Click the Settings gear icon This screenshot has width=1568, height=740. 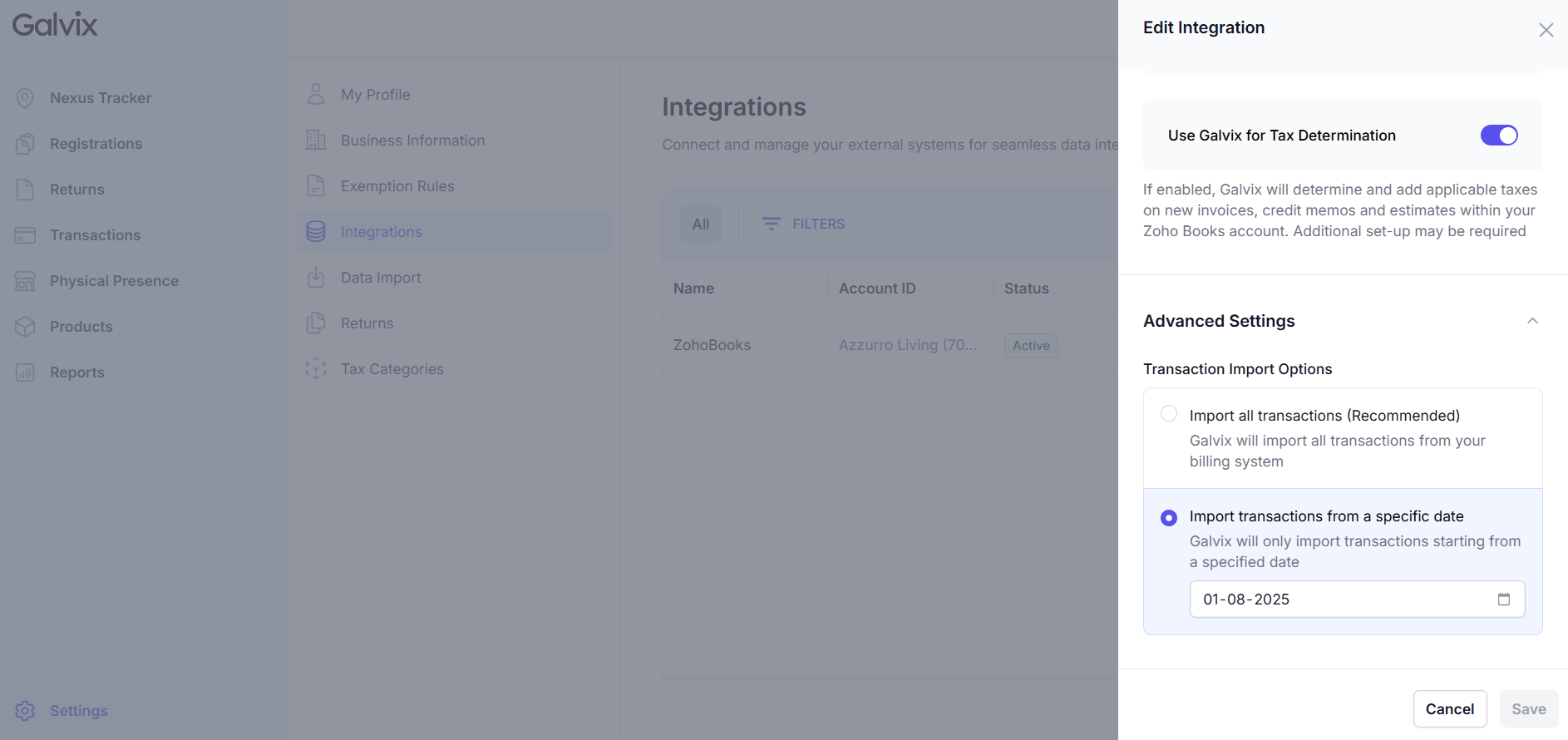(x=25, y=711)
